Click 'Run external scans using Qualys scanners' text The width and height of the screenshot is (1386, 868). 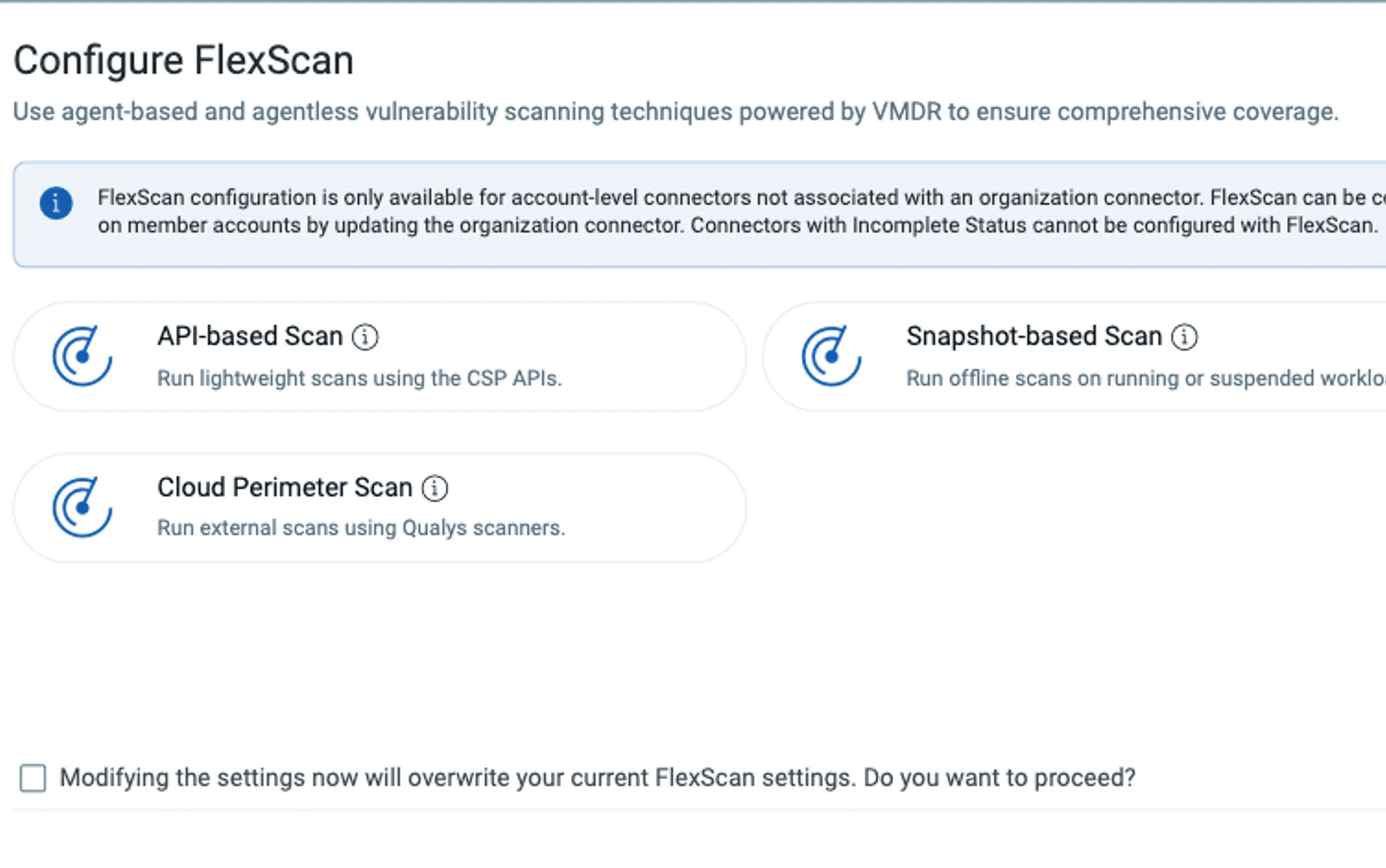[361, 527]
